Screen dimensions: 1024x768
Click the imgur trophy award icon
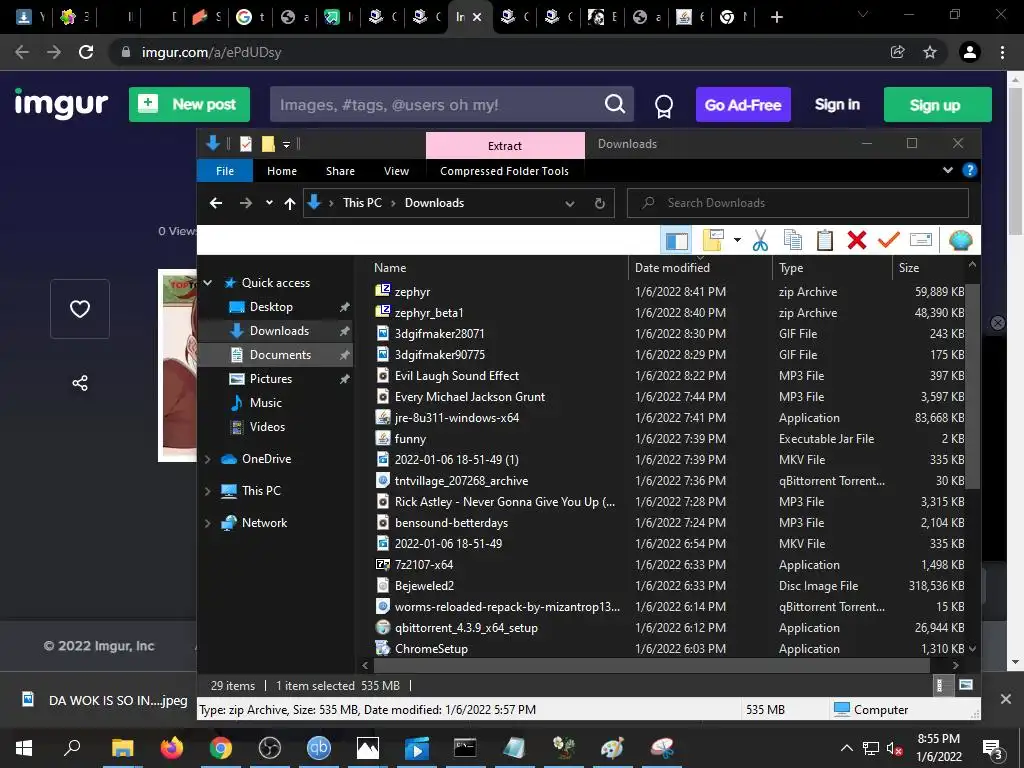[x=664, y=106]
